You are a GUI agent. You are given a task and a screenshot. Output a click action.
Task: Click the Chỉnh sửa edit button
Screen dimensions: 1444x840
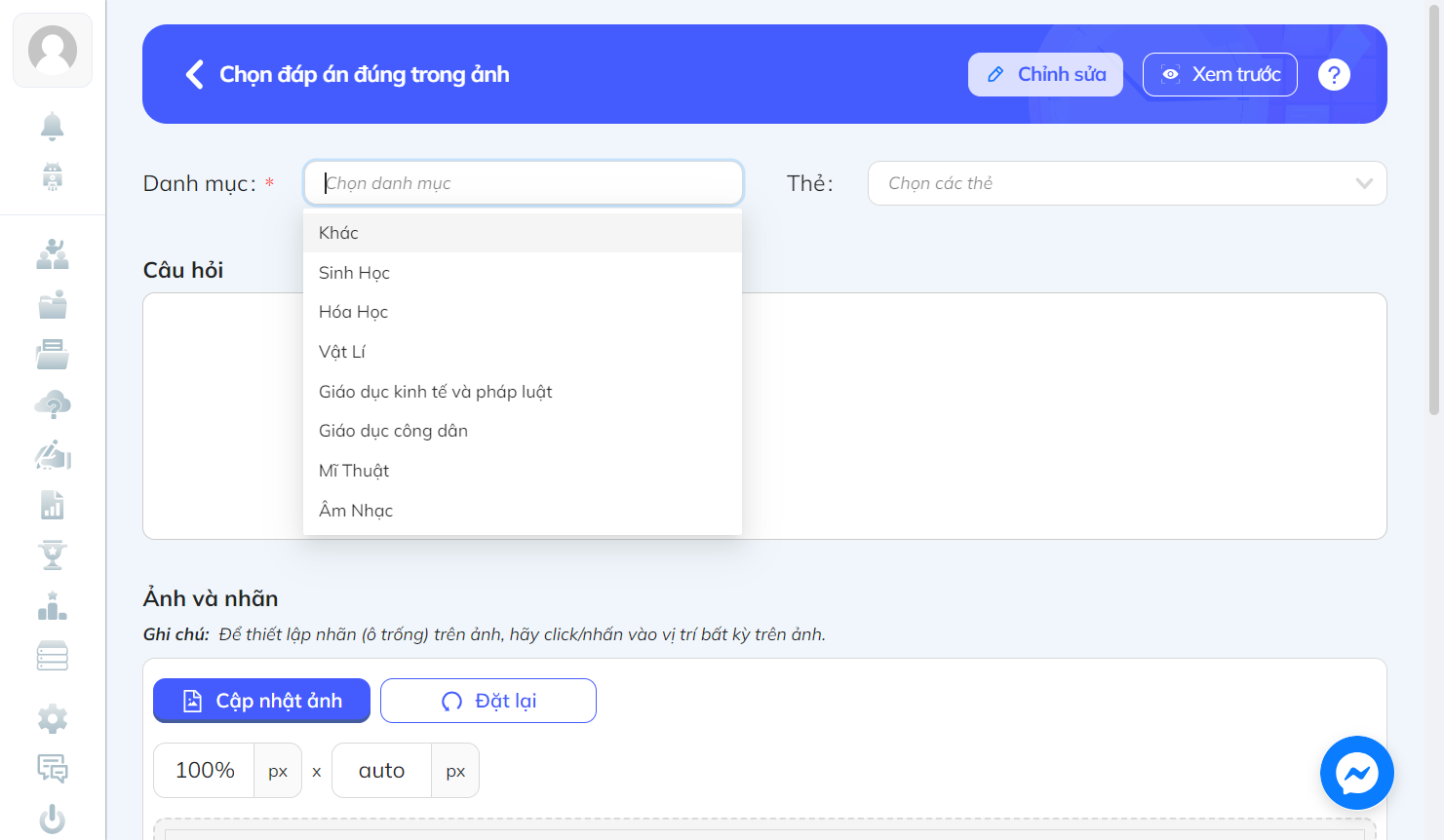(x=1045, y=74)
